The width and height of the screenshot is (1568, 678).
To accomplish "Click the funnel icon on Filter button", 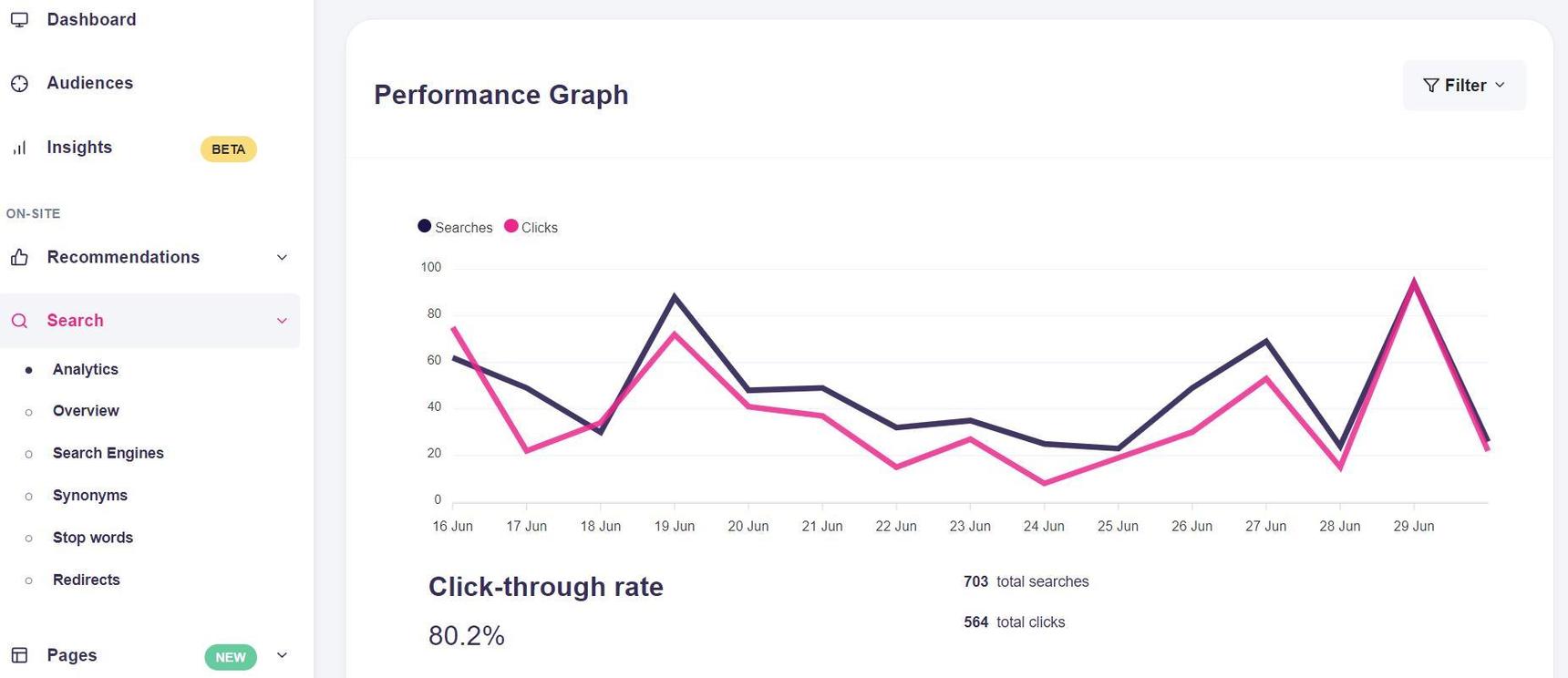I will click(x=1431, y=86).
